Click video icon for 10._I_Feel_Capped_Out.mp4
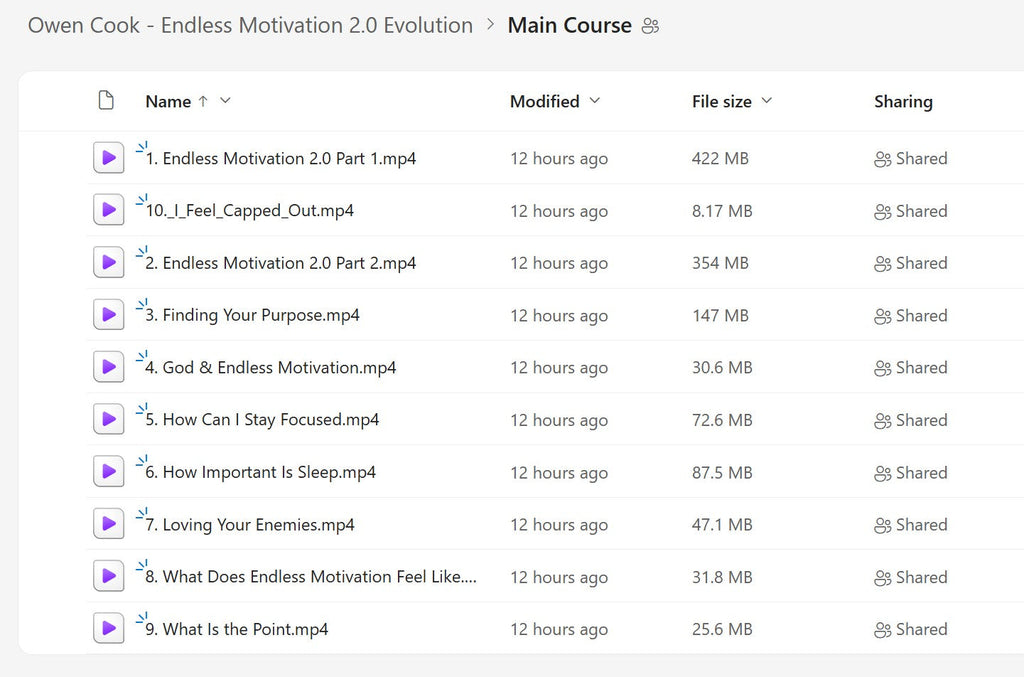 tap(108, 210)
